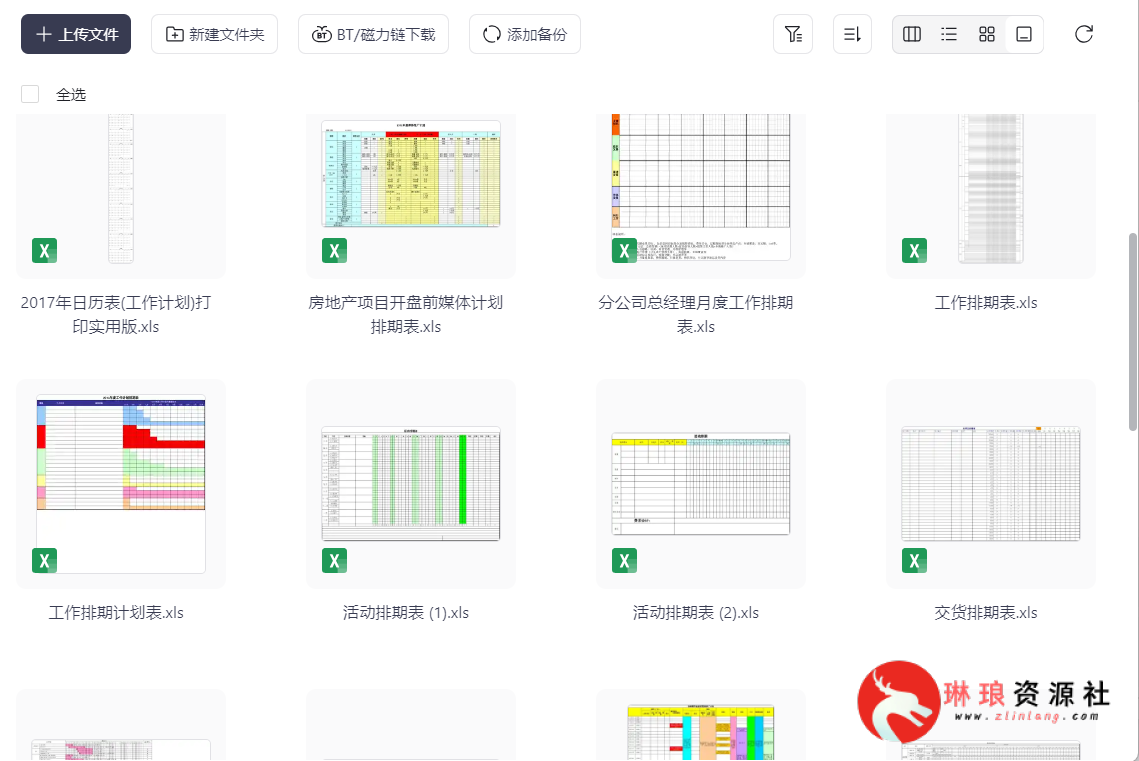1139x761 pixels.
Task: Open thumbnail of 交货排期表.xls
Action: tap(991, 484)
